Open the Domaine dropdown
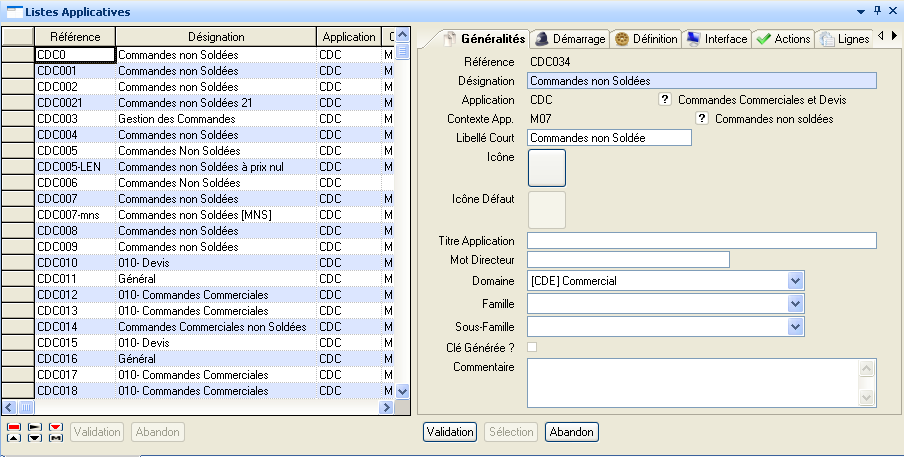The image size is (904, 457). tap(796, 281)
